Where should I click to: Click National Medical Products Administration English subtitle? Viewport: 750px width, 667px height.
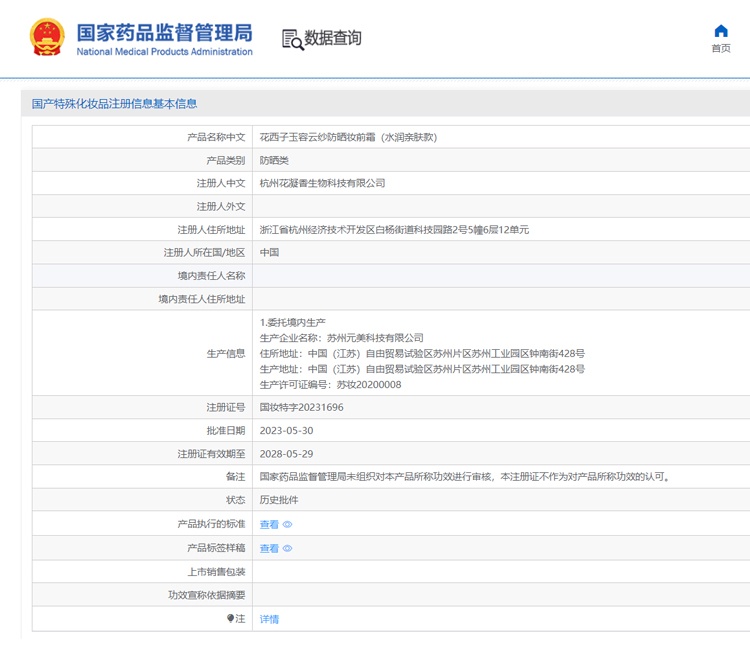coord(165,52)
